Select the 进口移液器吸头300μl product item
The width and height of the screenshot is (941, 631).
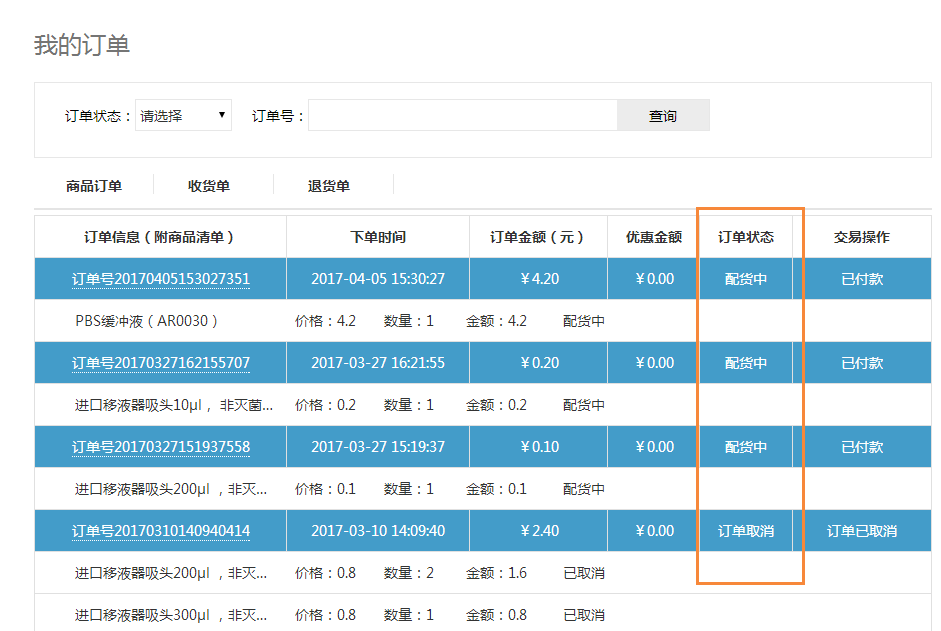point(172,615)
